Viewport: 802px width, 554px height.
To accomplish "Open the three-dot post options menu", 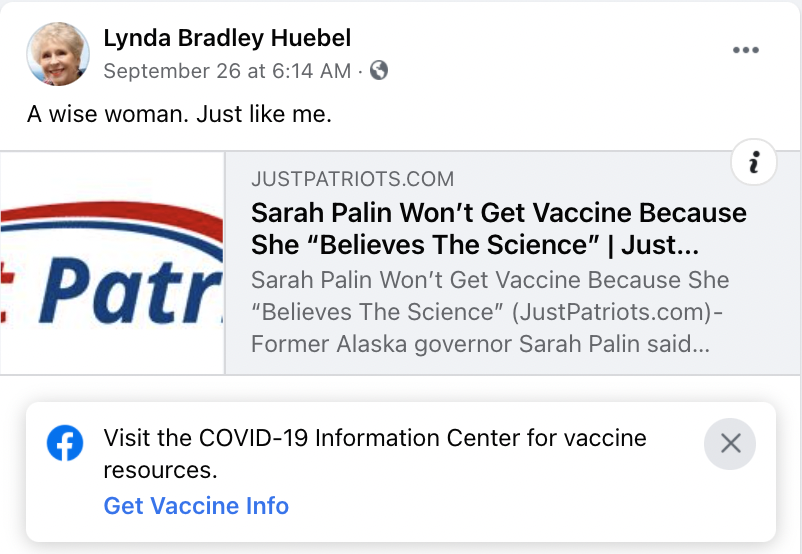I will [745, 50].
